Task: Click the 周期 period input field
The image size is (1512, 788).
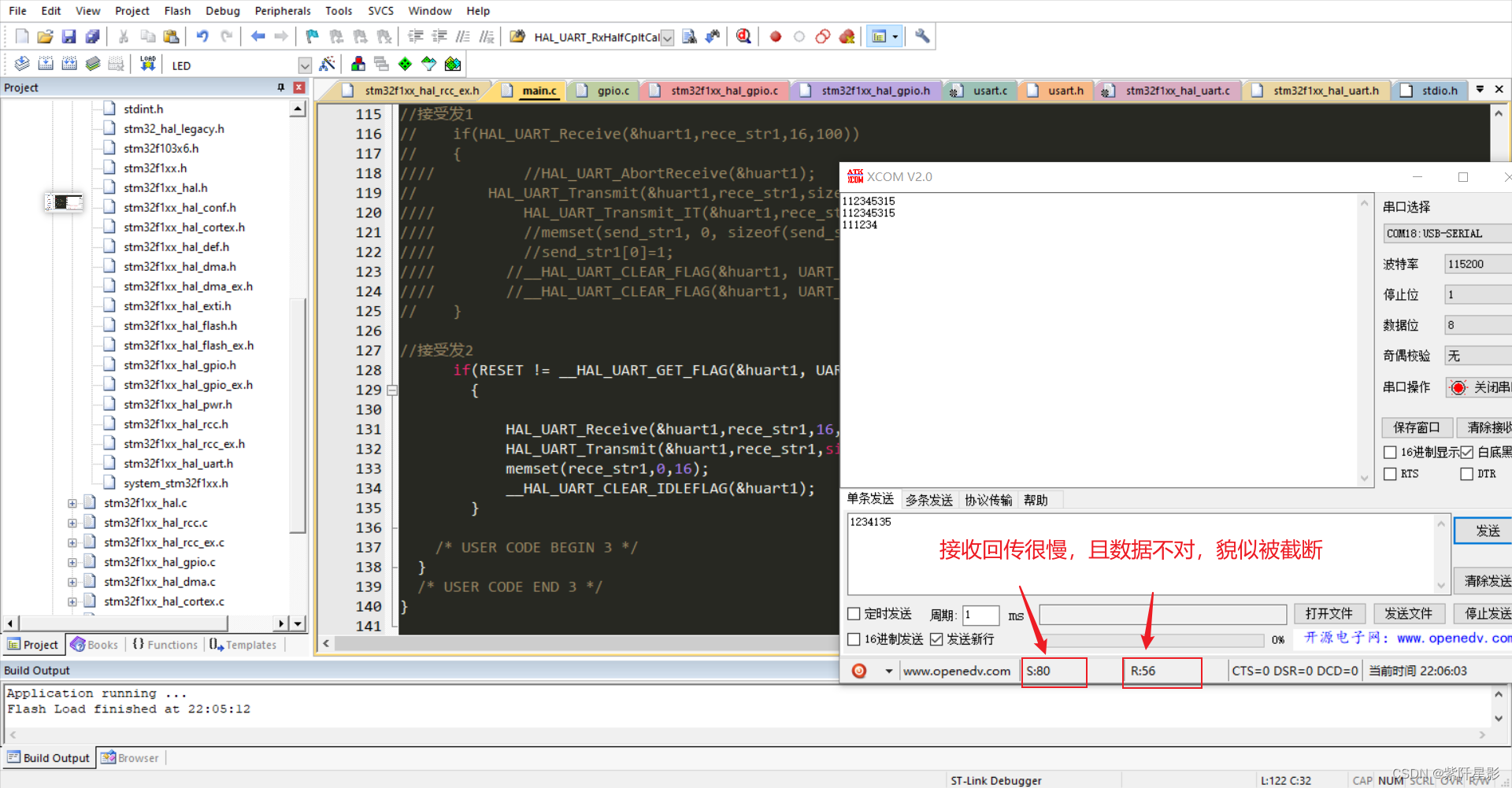Action: 981,615
